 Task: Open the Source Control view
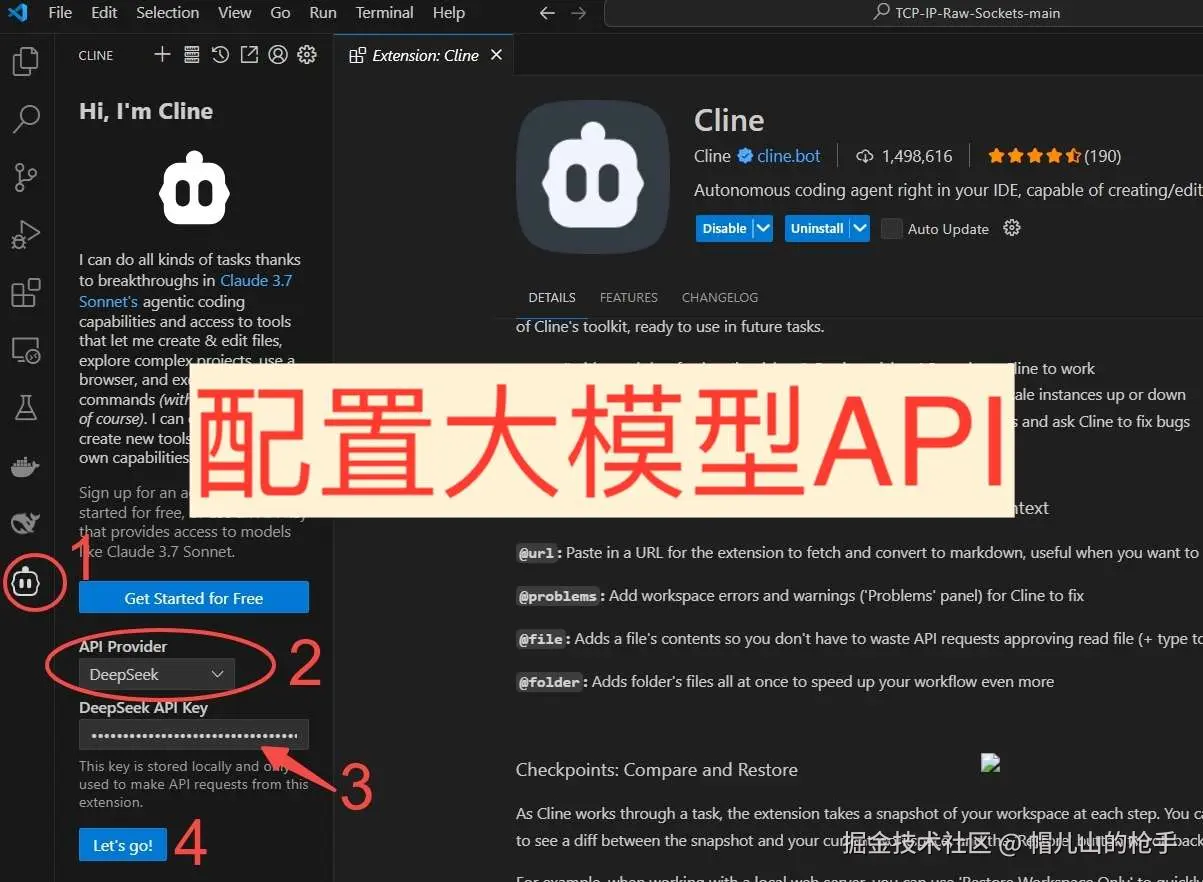pos(25,177)
